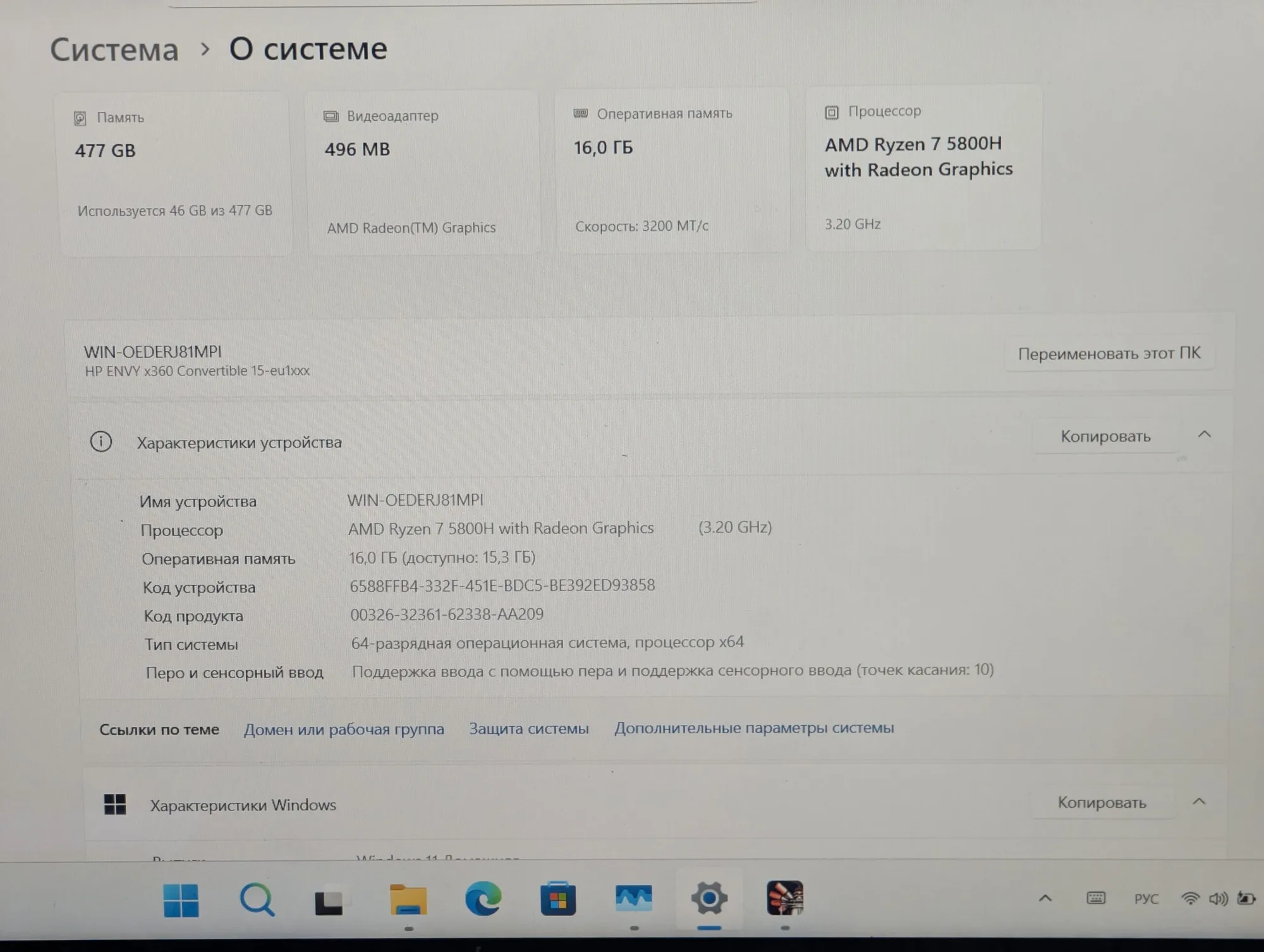Open taskbar Search
The width and height of the screenshot is (1264, 952).
257,900
